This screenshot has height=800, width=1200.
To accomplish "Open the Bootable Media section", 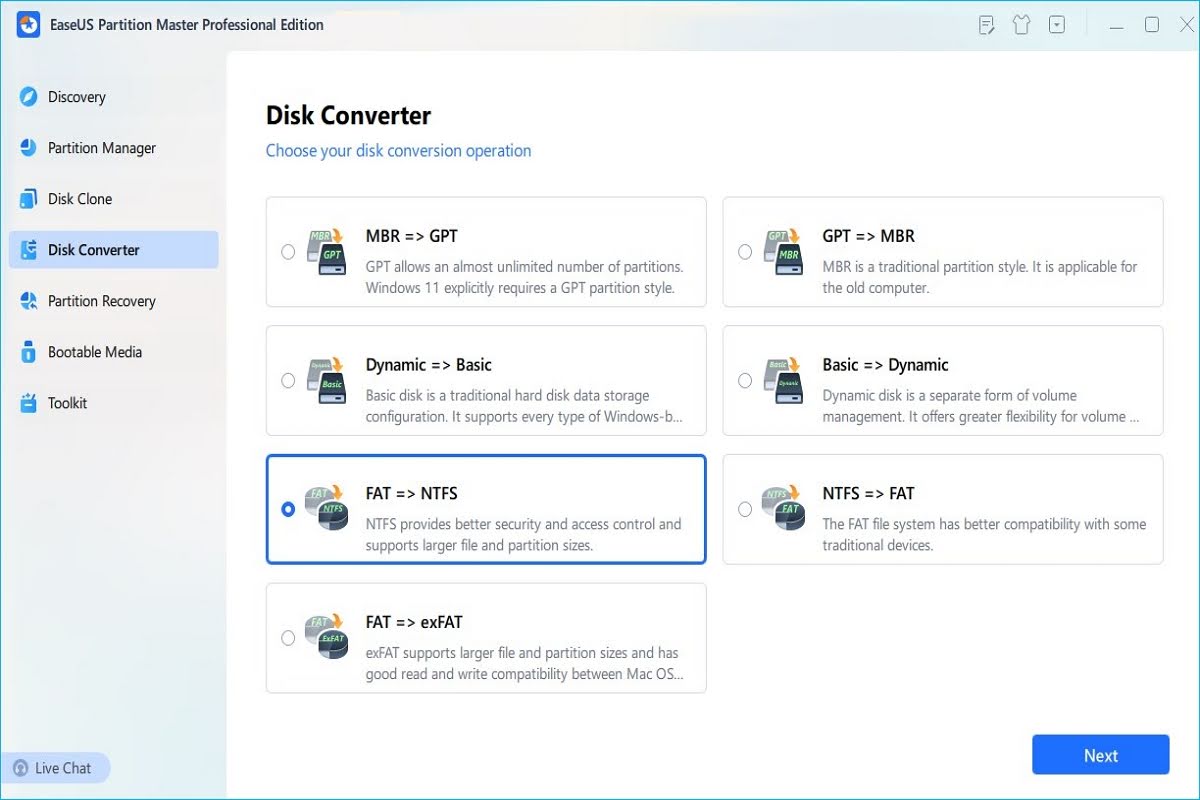I will [x=113, y=352].
